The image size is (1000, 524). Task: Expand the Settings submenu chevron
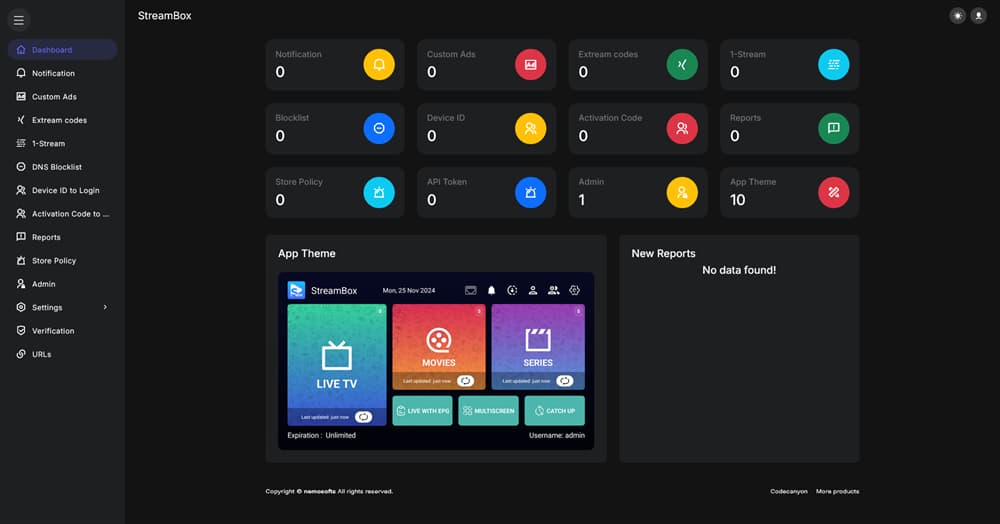(x=105, y=307)
